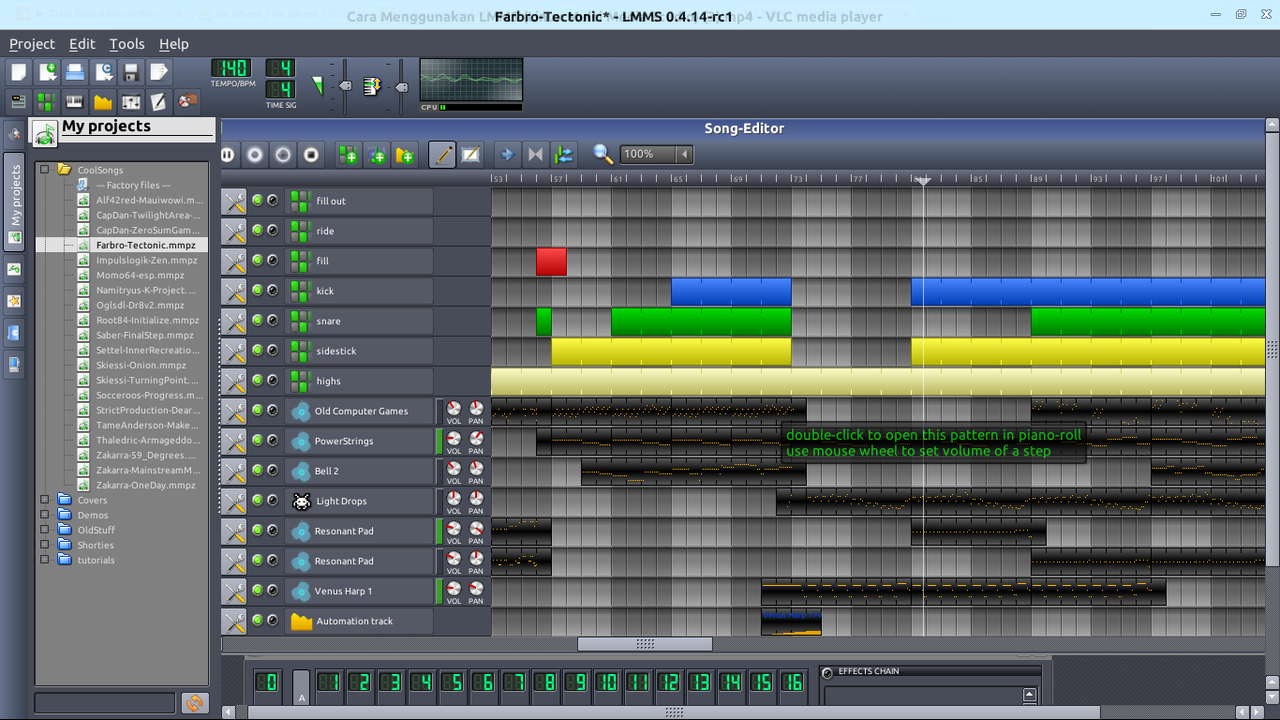Show the Song-Editor window icon

(19, 101)
